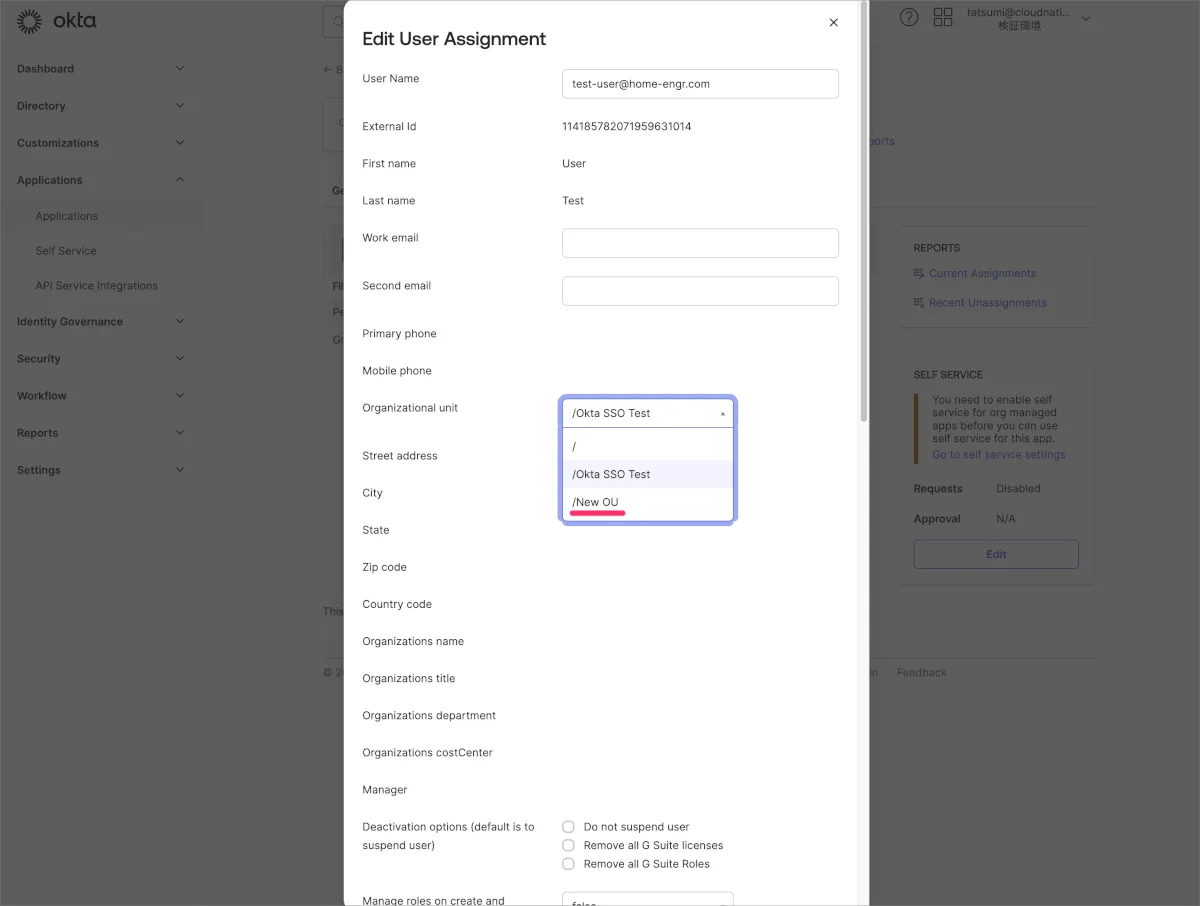Expand the Directory sidebar section
This screenshot has height=906, width=1200.
click(180, 106)
